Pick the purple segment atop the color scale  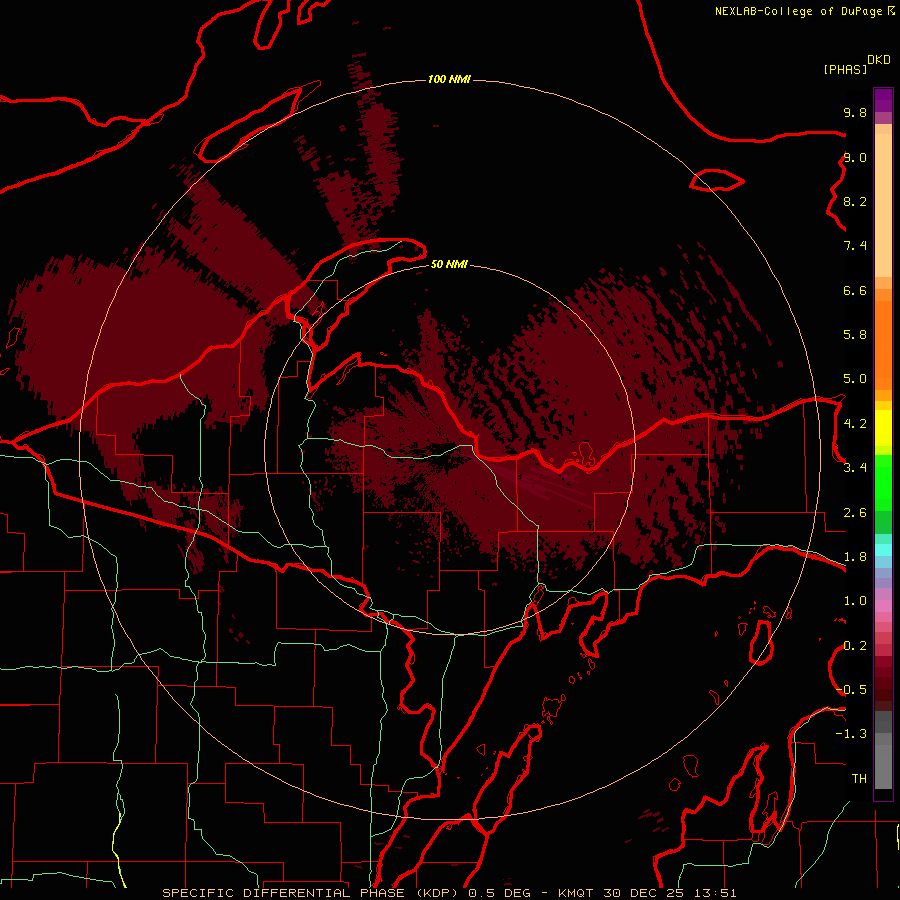(883, 100)
